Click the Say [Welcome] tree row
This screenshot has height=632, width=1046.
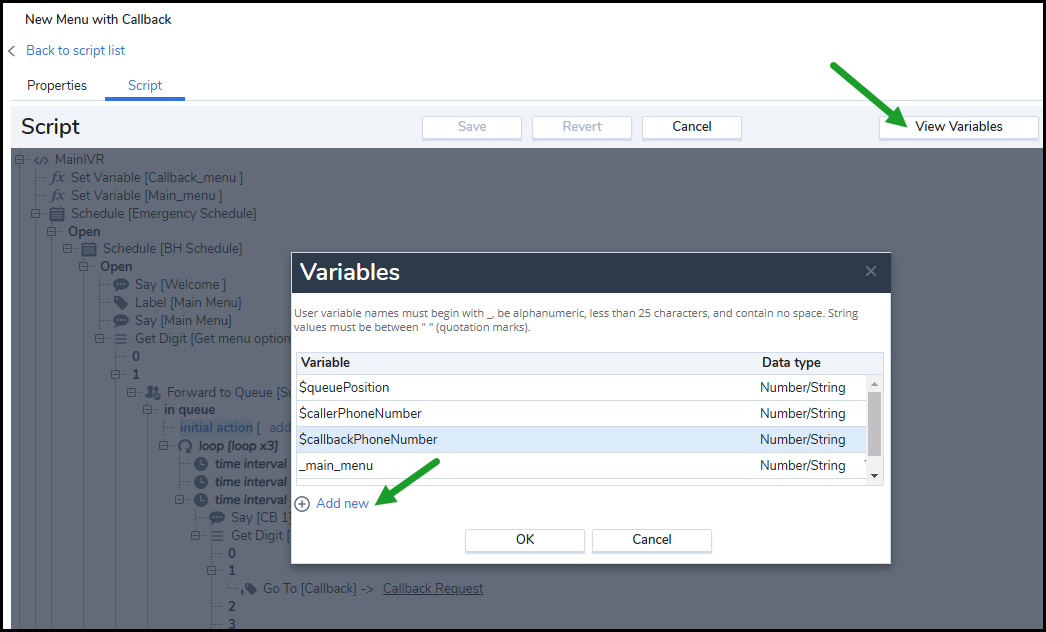[180, 285]
